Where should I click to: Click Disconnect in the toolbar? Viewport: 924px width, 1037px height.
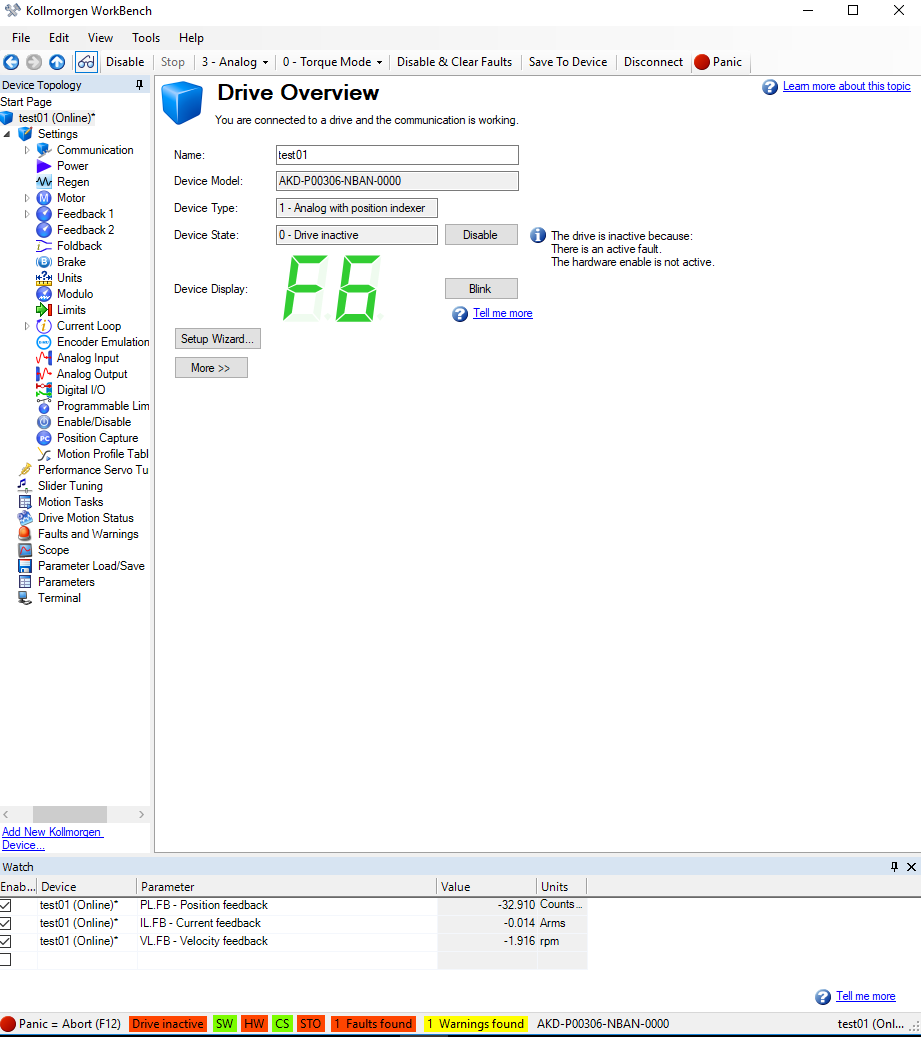pos(653,62)
